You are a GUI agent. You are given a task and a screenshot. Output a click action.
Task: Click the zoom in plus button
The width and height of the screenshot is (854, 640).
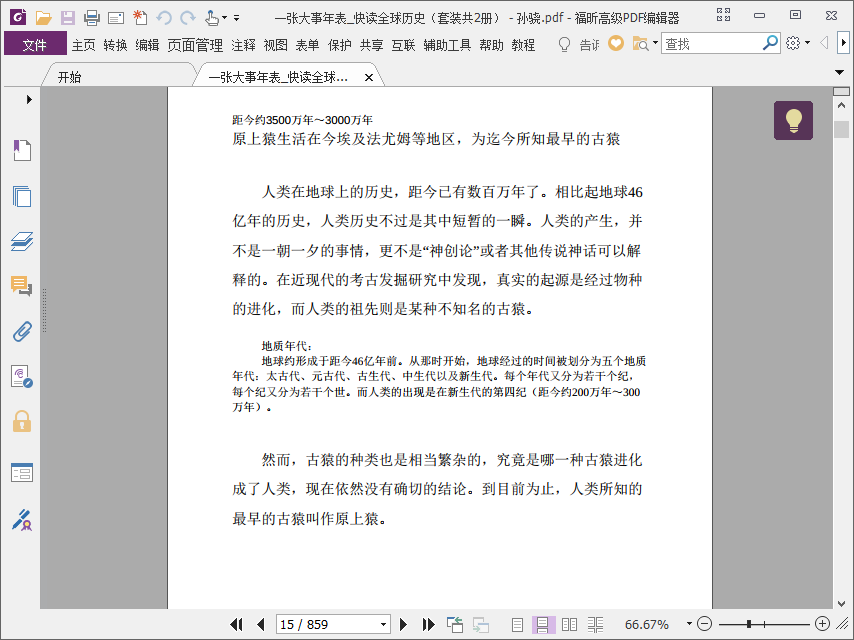pyautogui.click(x=822, y=624)
